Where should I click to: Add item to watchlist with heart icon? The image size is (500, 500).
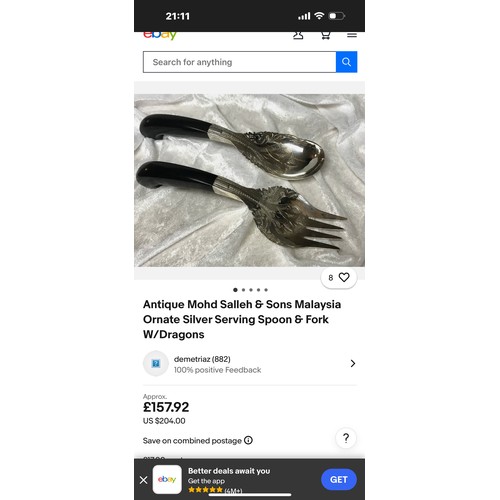click(344, 277)
